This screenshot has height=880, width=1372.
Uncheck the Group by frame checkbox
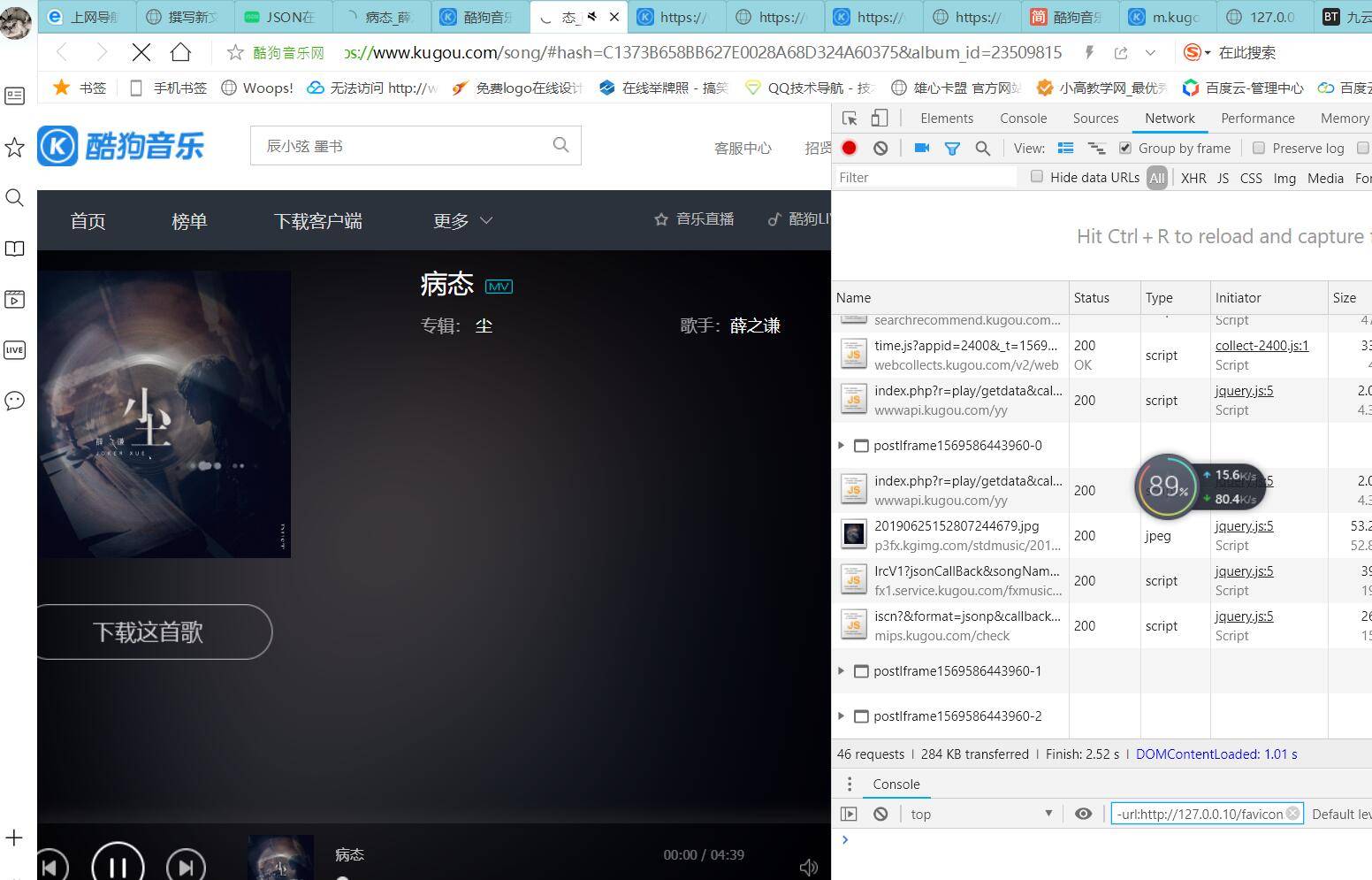click(1124, 148)
